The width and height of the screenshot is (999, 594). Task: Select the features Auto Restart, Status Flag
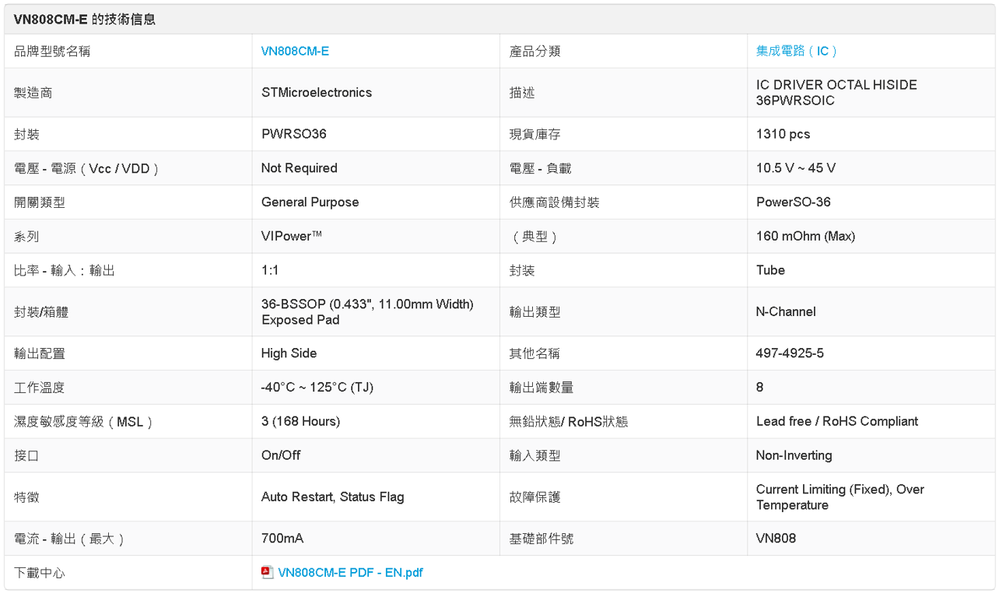click(333, 496)
